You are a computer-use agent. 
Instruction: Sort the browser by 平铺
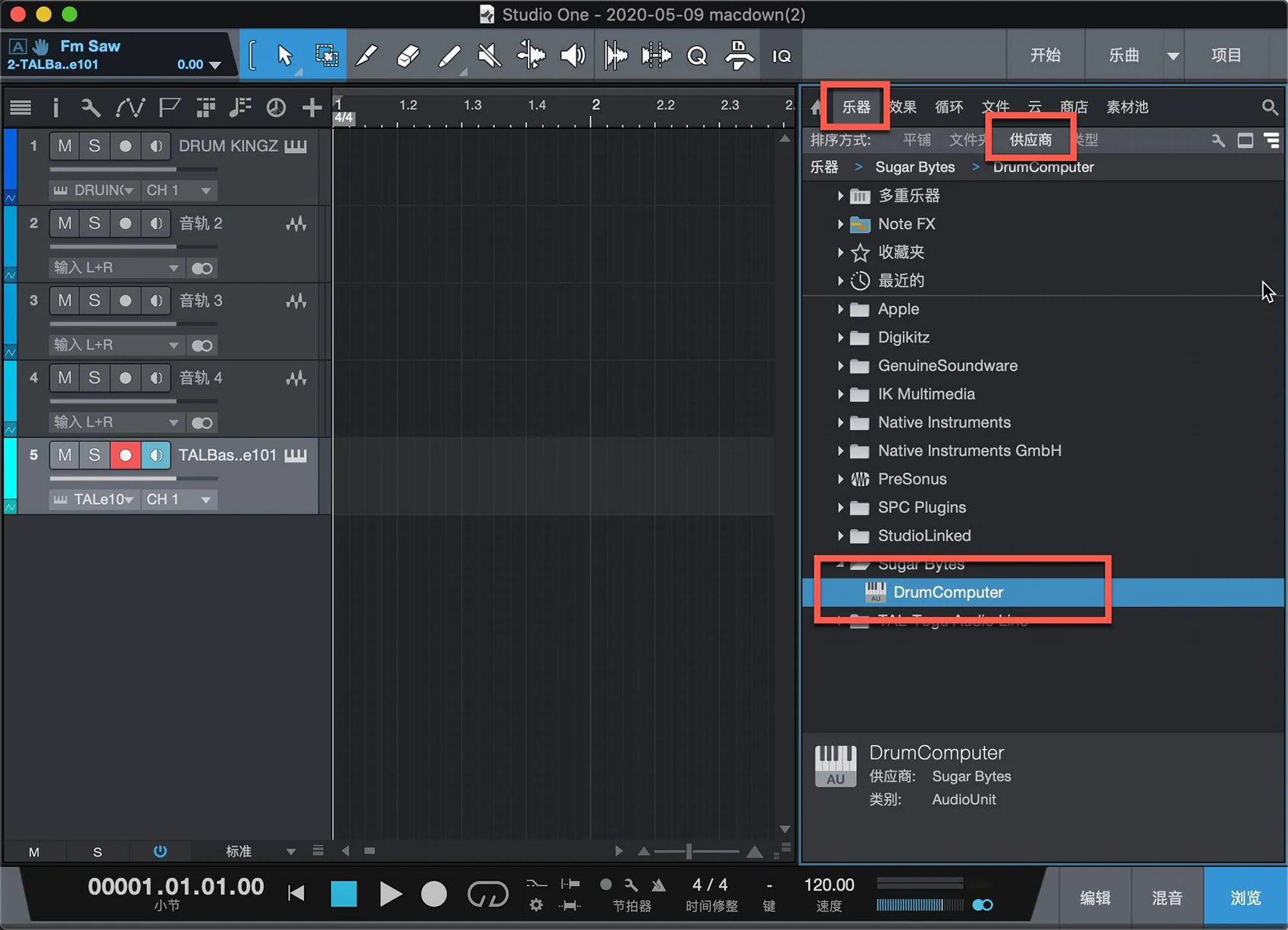[917, 139]
